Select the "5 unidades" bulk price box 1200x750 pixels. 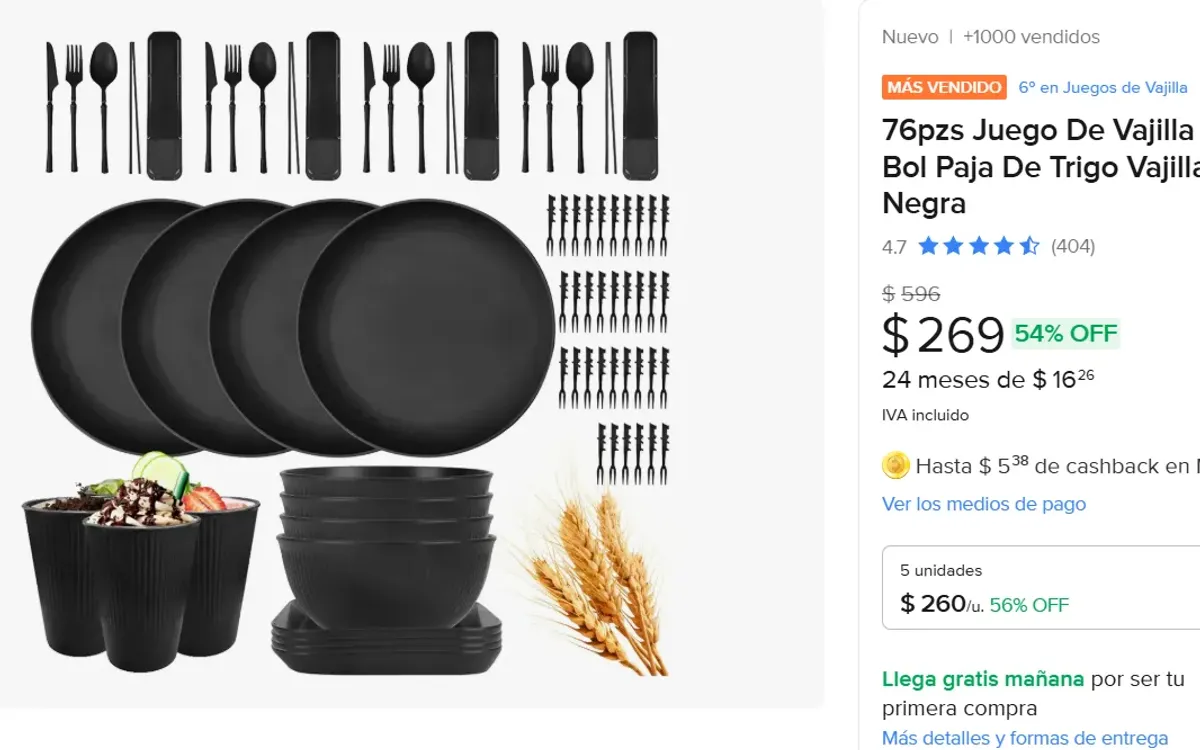tap(1040, 588)
